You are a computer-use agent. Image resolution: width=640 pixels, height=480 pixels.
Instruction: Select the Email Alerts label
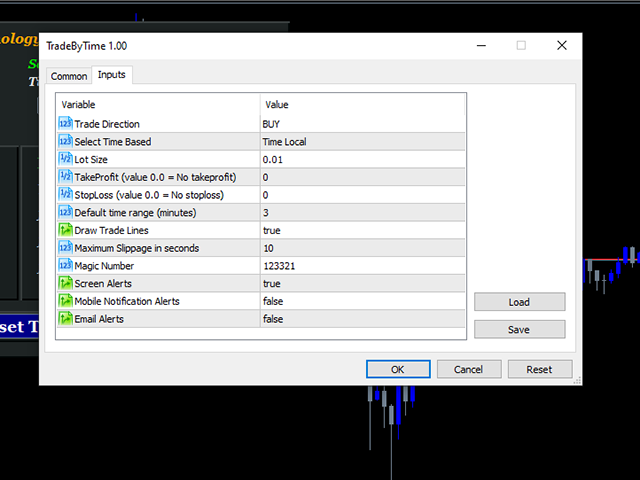click(99, 319)
